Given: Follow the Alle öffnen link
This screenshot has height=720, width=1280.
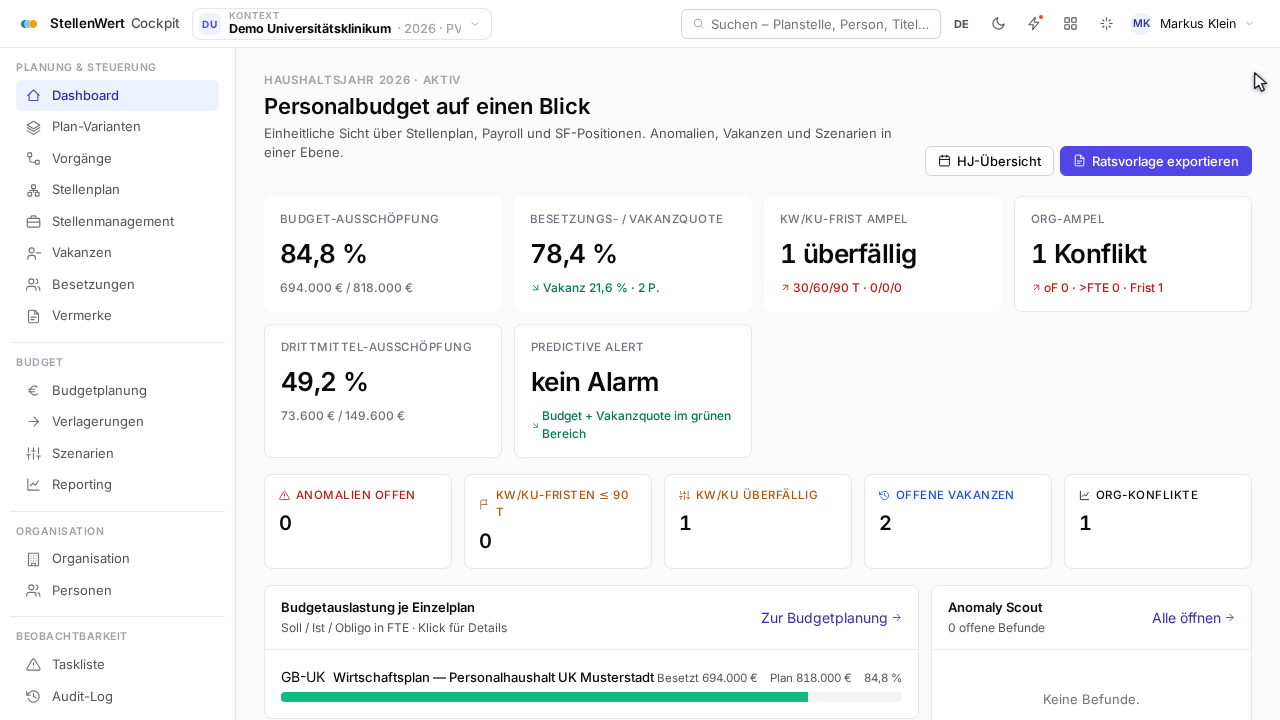Looking at the screenshot, I should pyautogui.click(x=1193, y=618).
